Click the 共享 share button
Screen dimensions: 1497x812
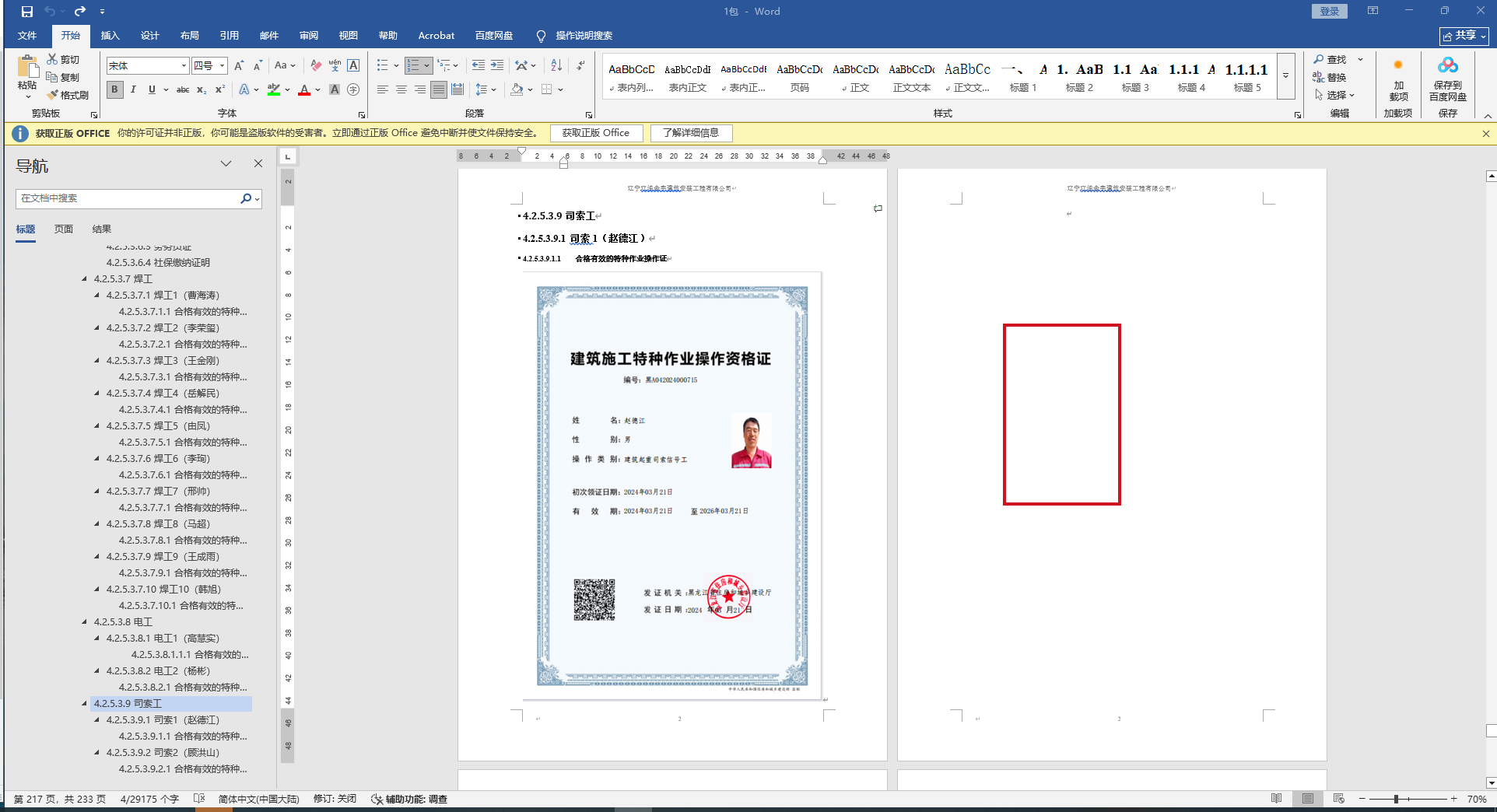(x=1464, y=36)
